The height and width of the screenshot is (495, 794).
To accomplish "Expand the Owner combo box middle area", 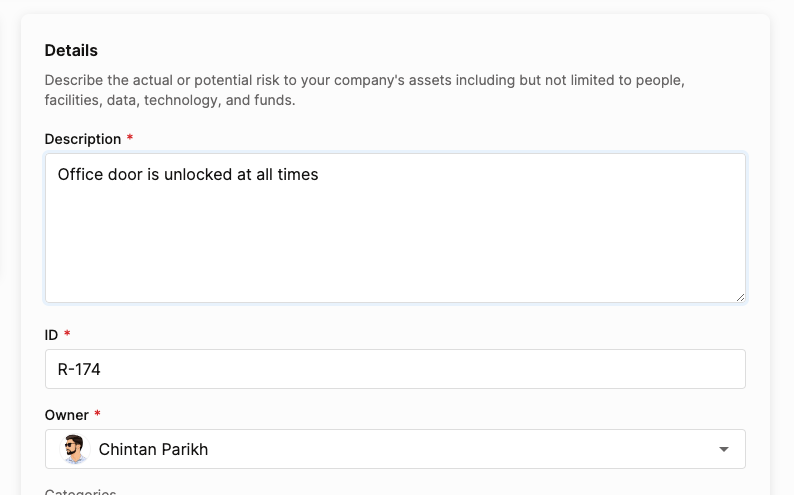I will [395, 449].
